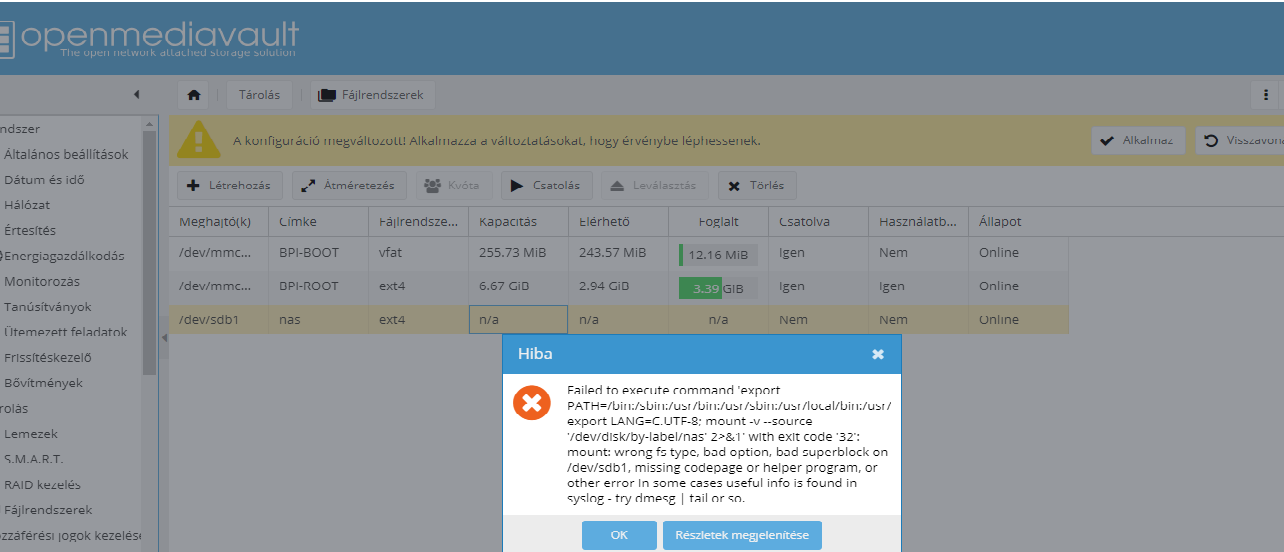Select the /dev/sdb1 device cell

point(219,320)
